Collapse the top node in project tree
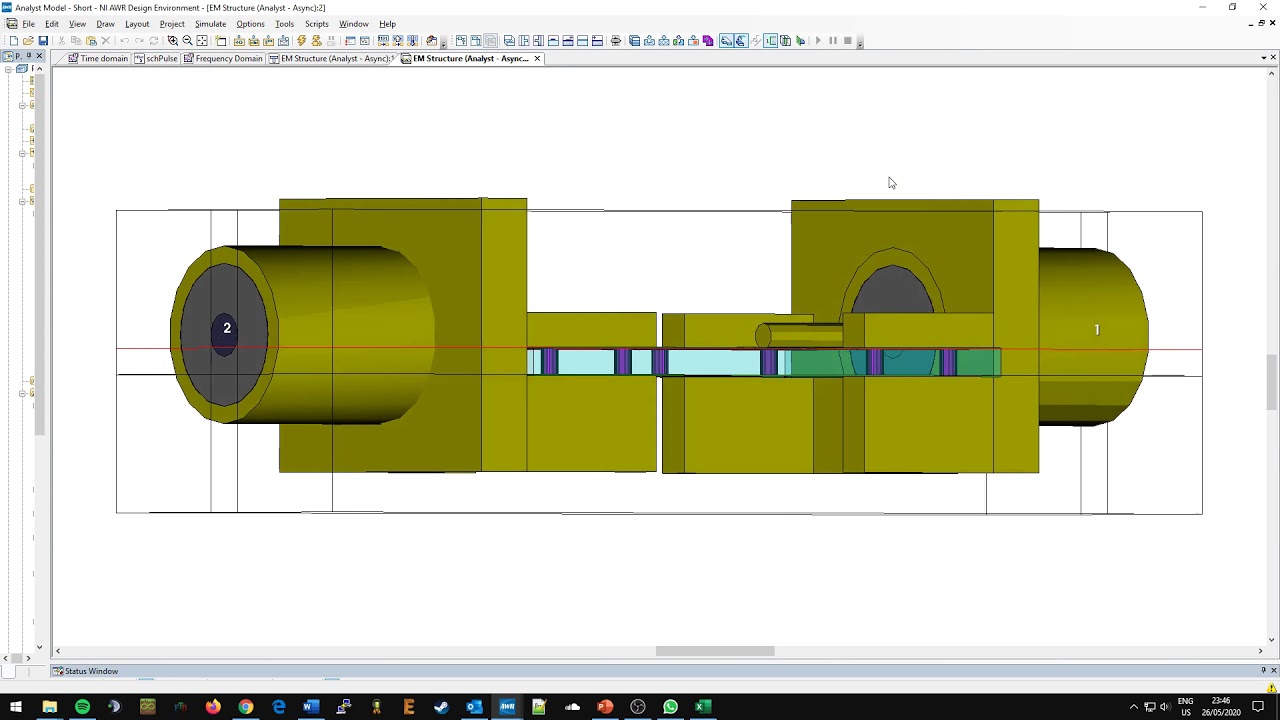Viewport: 1280px width, 720px height. click(x=10, y=69)
